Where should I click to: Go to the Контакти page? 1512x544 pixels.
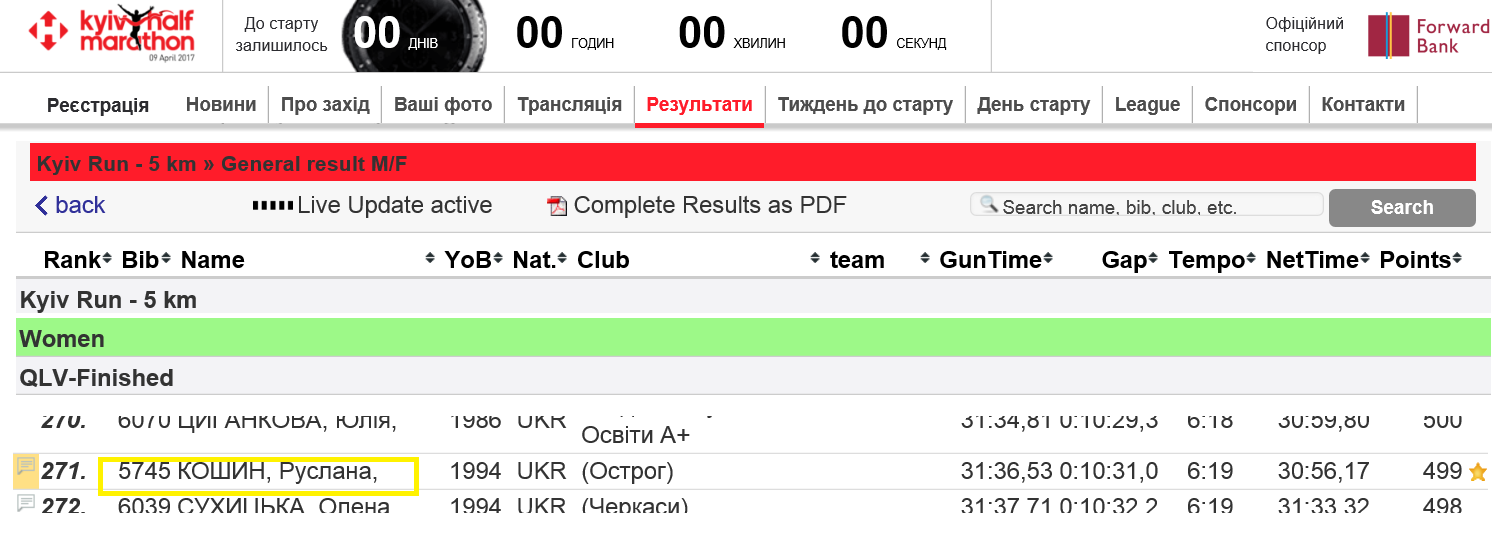click(1363, 104)
